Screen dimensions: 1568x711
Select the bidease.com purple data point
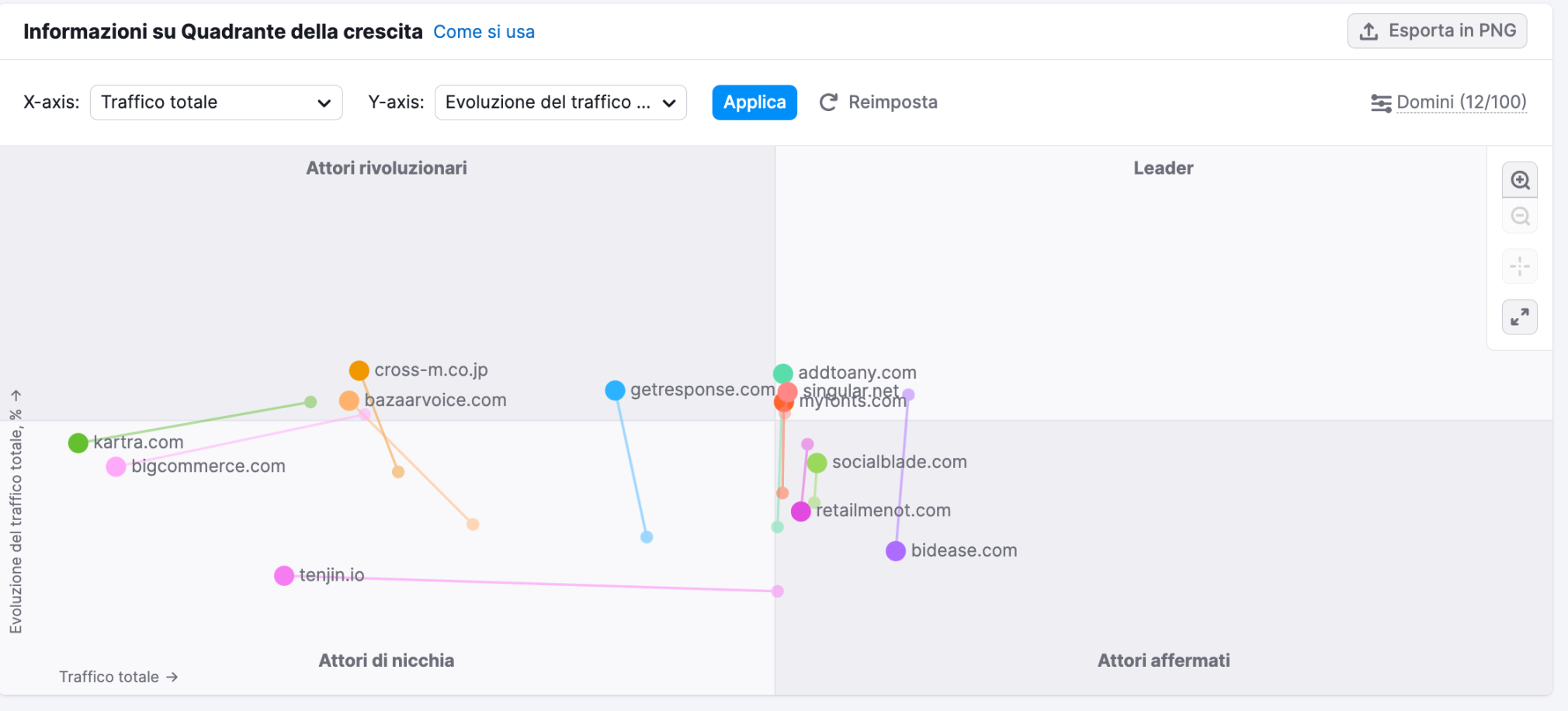896,551
